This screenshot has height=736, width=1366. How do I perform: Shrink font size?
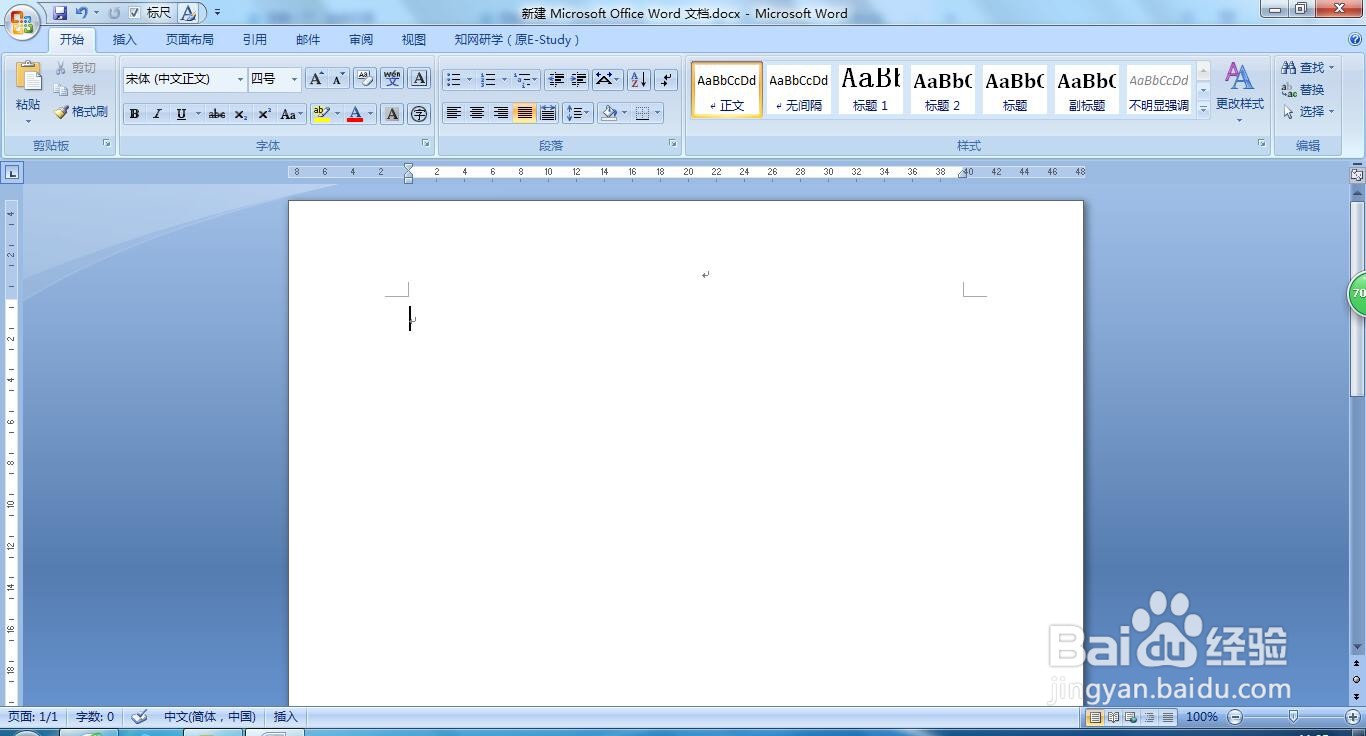(x=338, y=79)
